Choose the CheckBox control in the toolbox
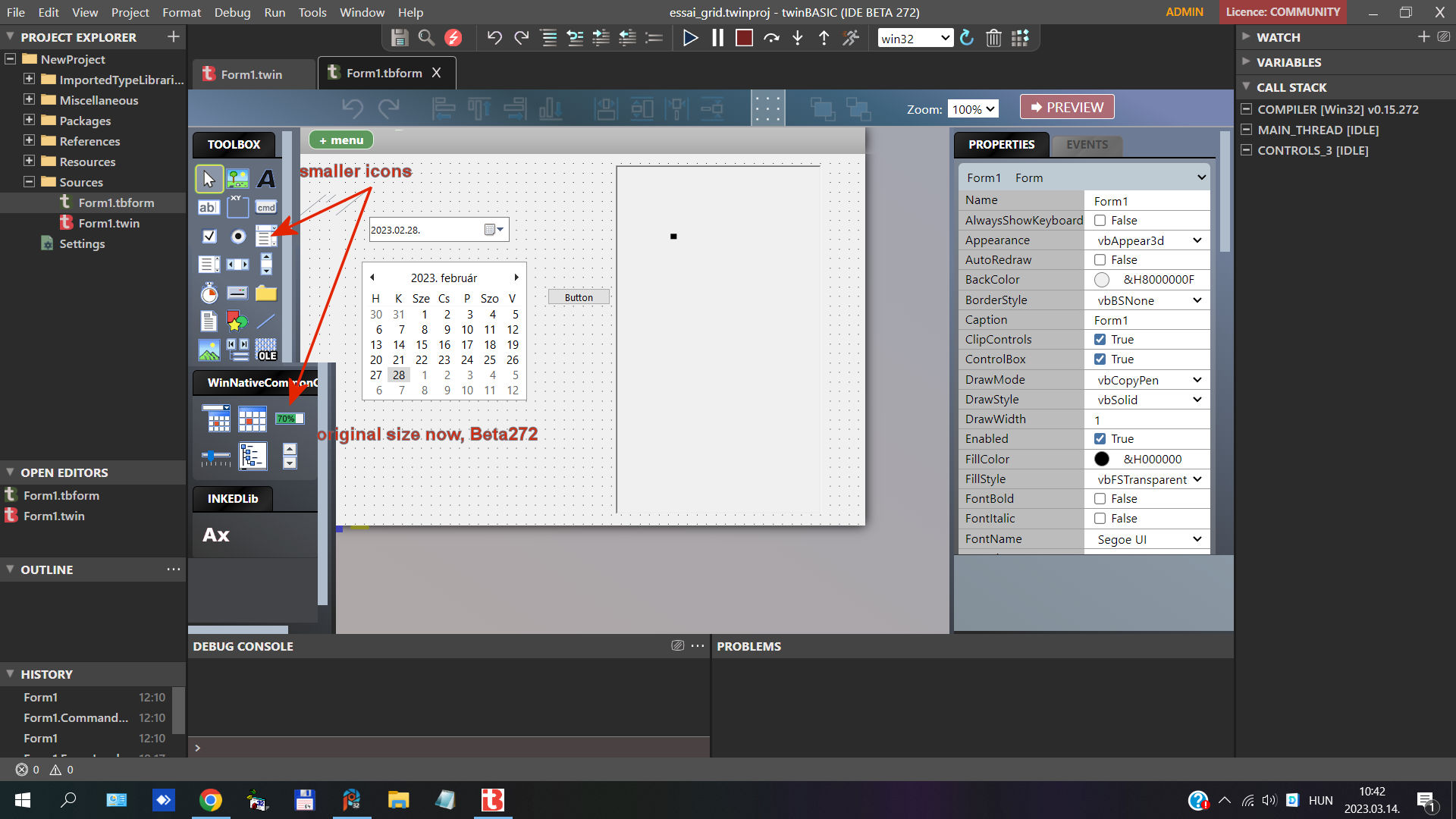The width and height of the screenshot is (1456, 819). pos(209,236)
